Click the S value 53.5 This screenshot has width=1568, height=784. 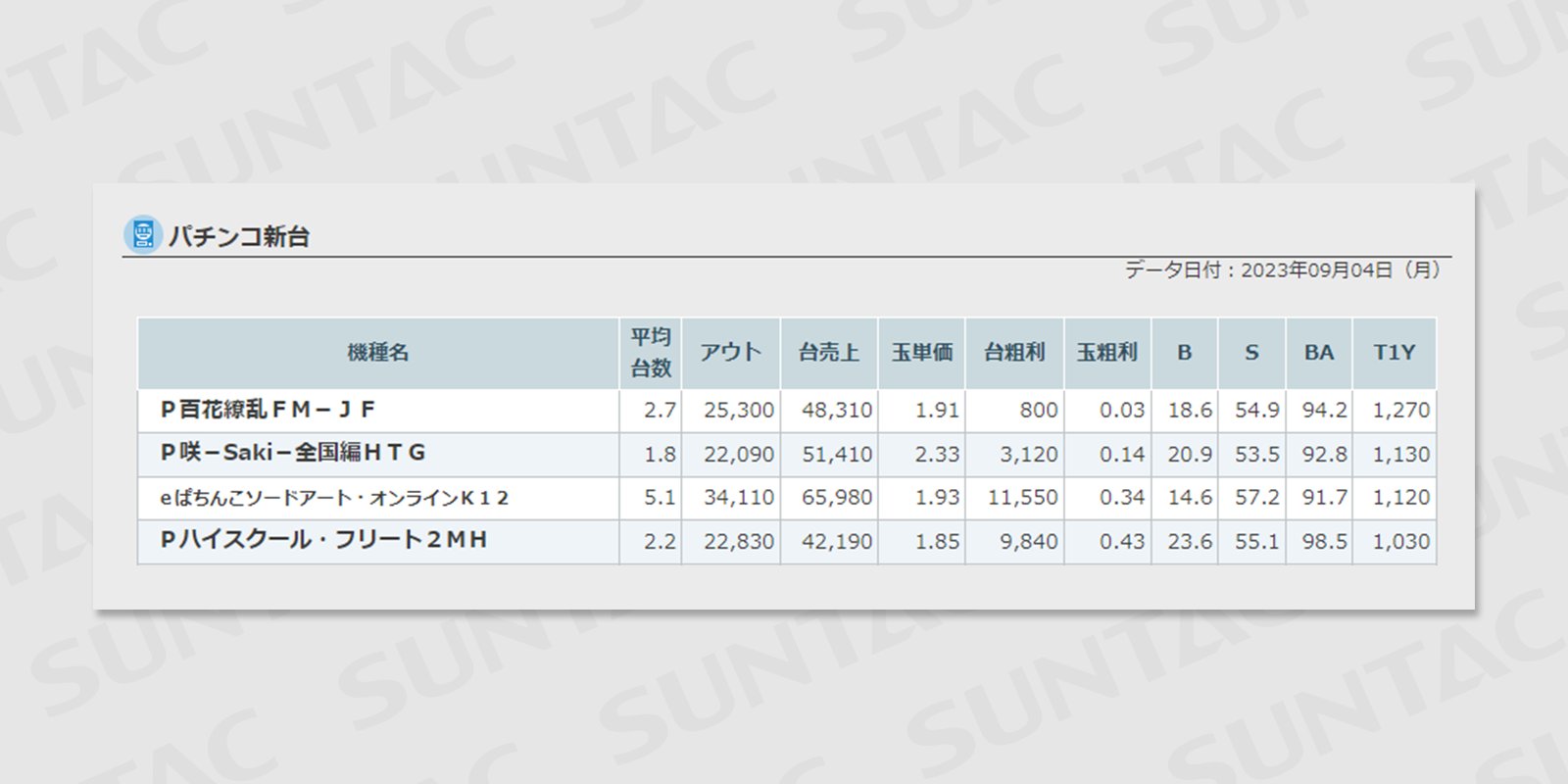(x=1257, y=455)
